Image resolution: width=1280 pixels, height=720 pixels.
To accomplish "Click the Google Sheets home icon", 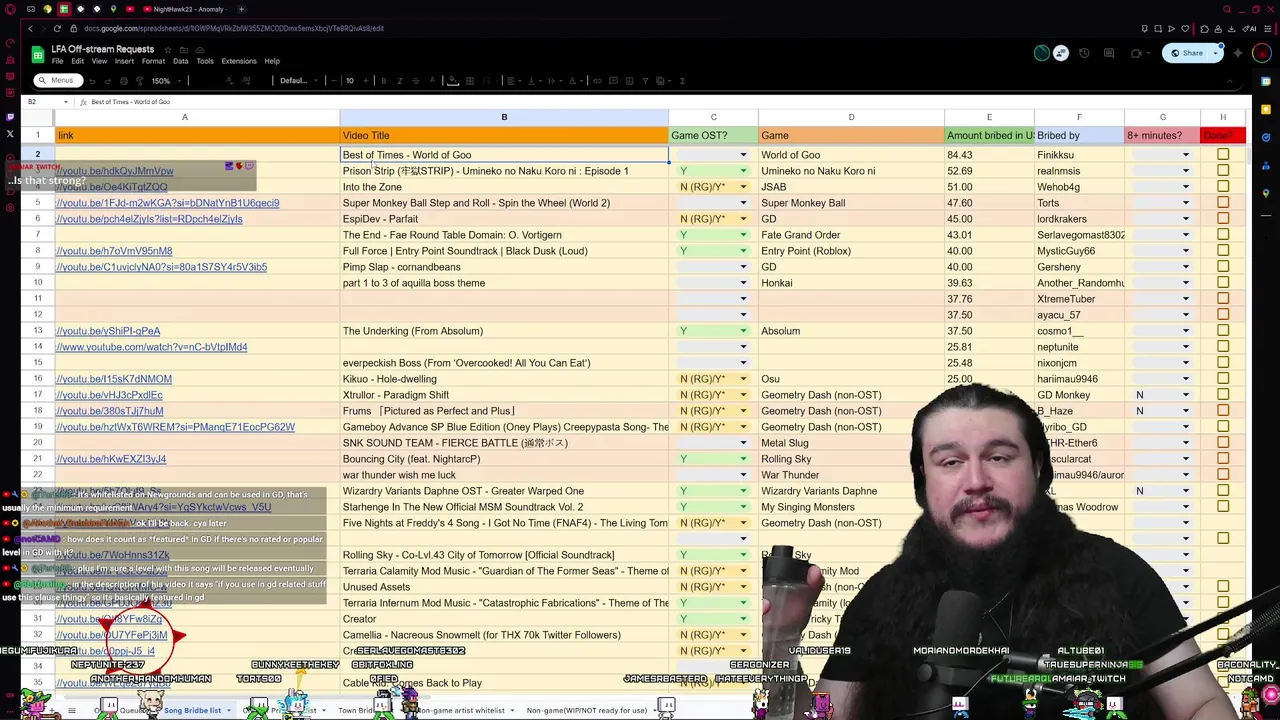I will [x=38, y=56].
